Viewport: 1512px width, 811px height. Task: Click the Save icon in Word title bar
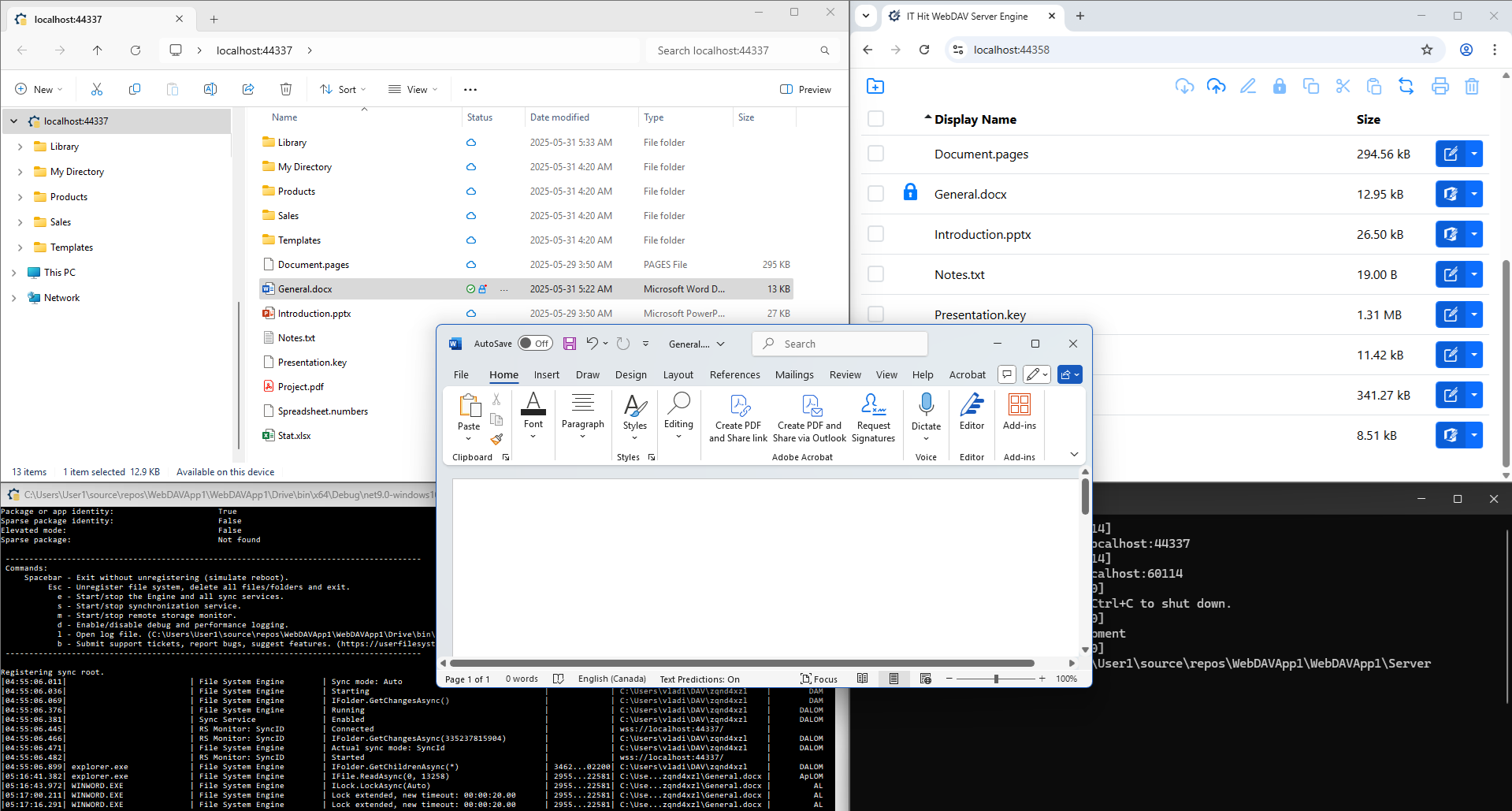click(570, 344)
